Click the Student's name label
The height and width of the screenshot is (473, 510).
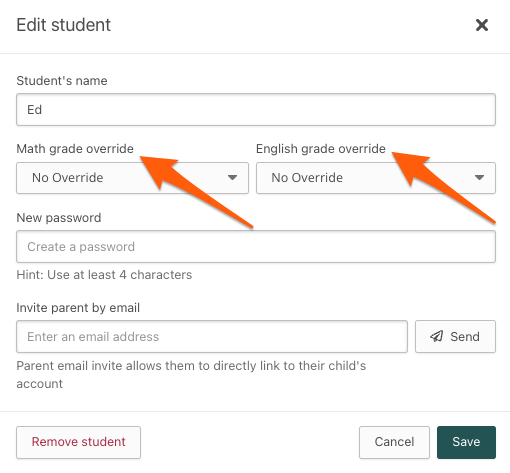coord(62,81)
